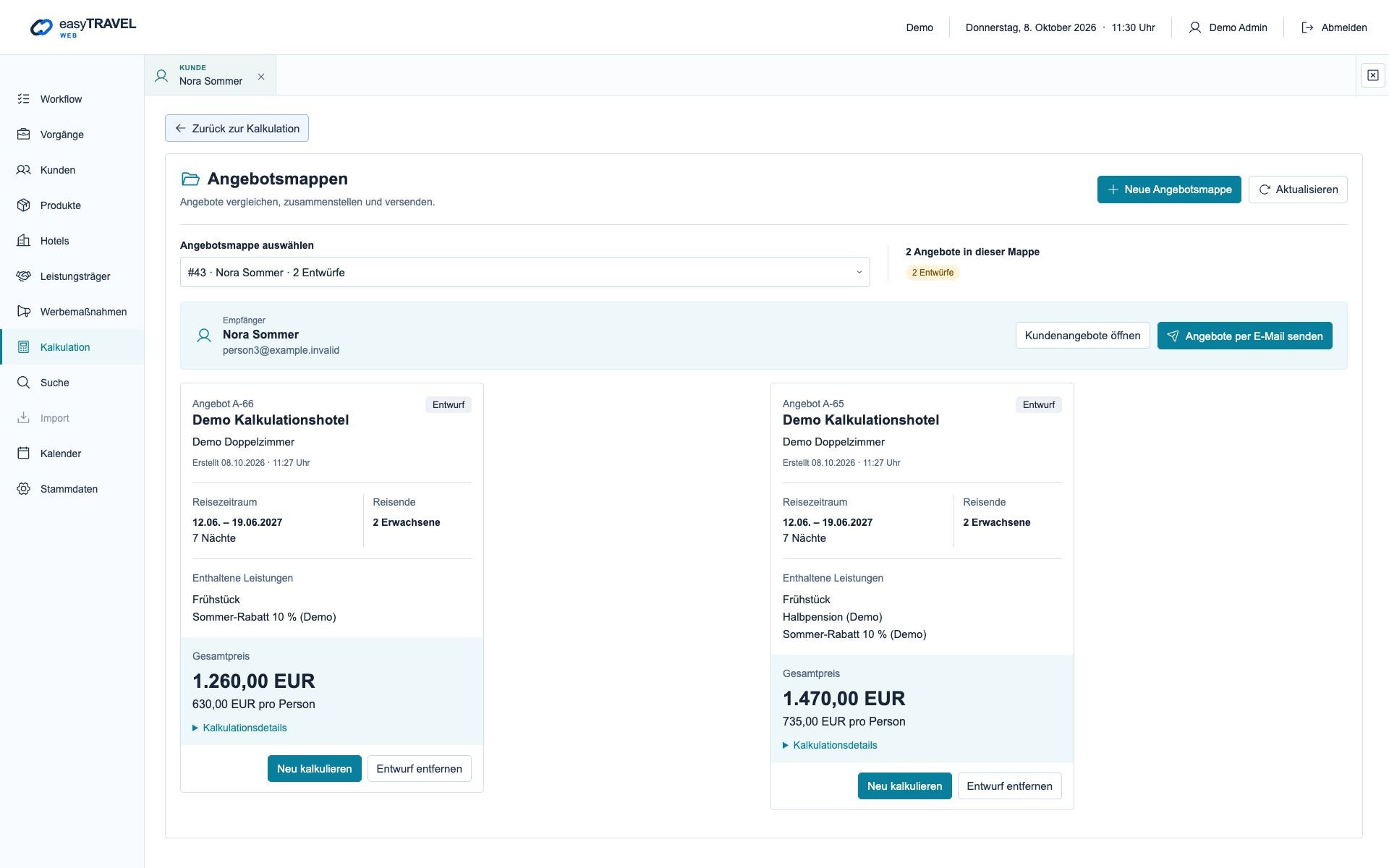Click 630,00 EUR pro Person
Viewport: 1389px width, 868px height.
(253, 704)
